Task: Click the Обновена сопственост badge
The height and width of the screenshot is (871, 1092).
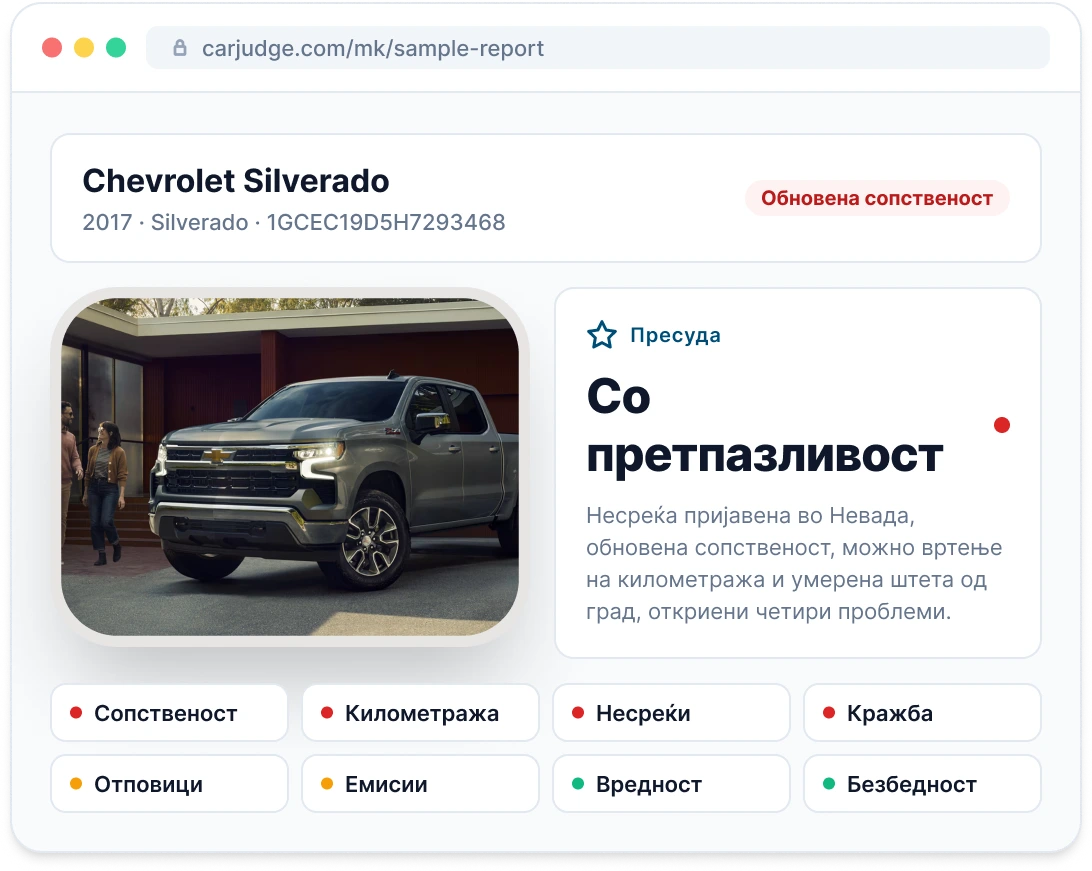Action: click(x=877, y=198)
